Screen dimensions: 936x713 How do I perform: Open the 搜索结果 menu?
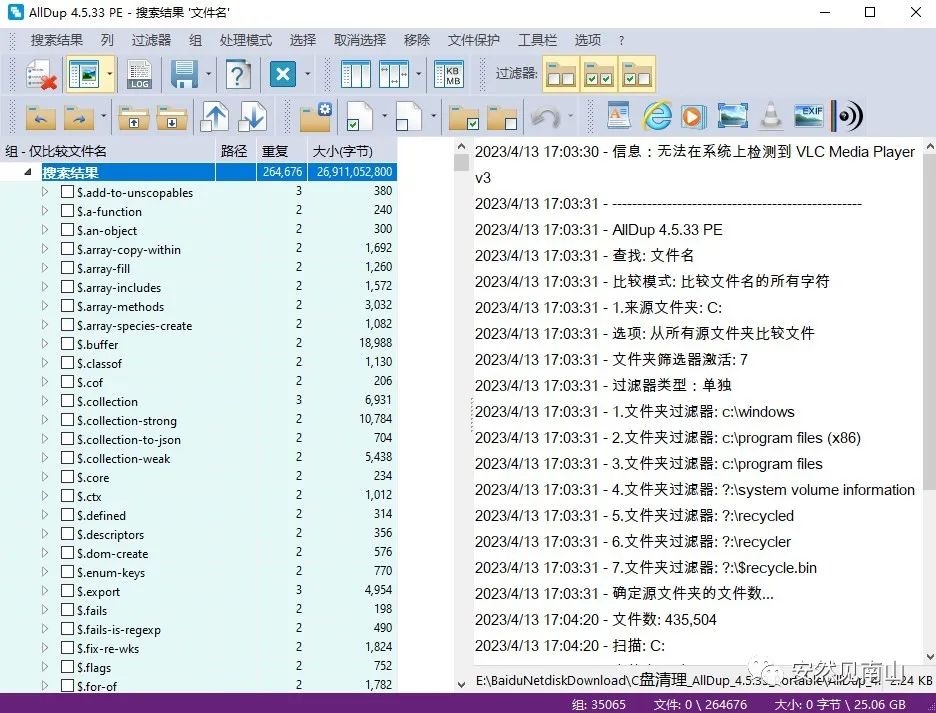57,40
